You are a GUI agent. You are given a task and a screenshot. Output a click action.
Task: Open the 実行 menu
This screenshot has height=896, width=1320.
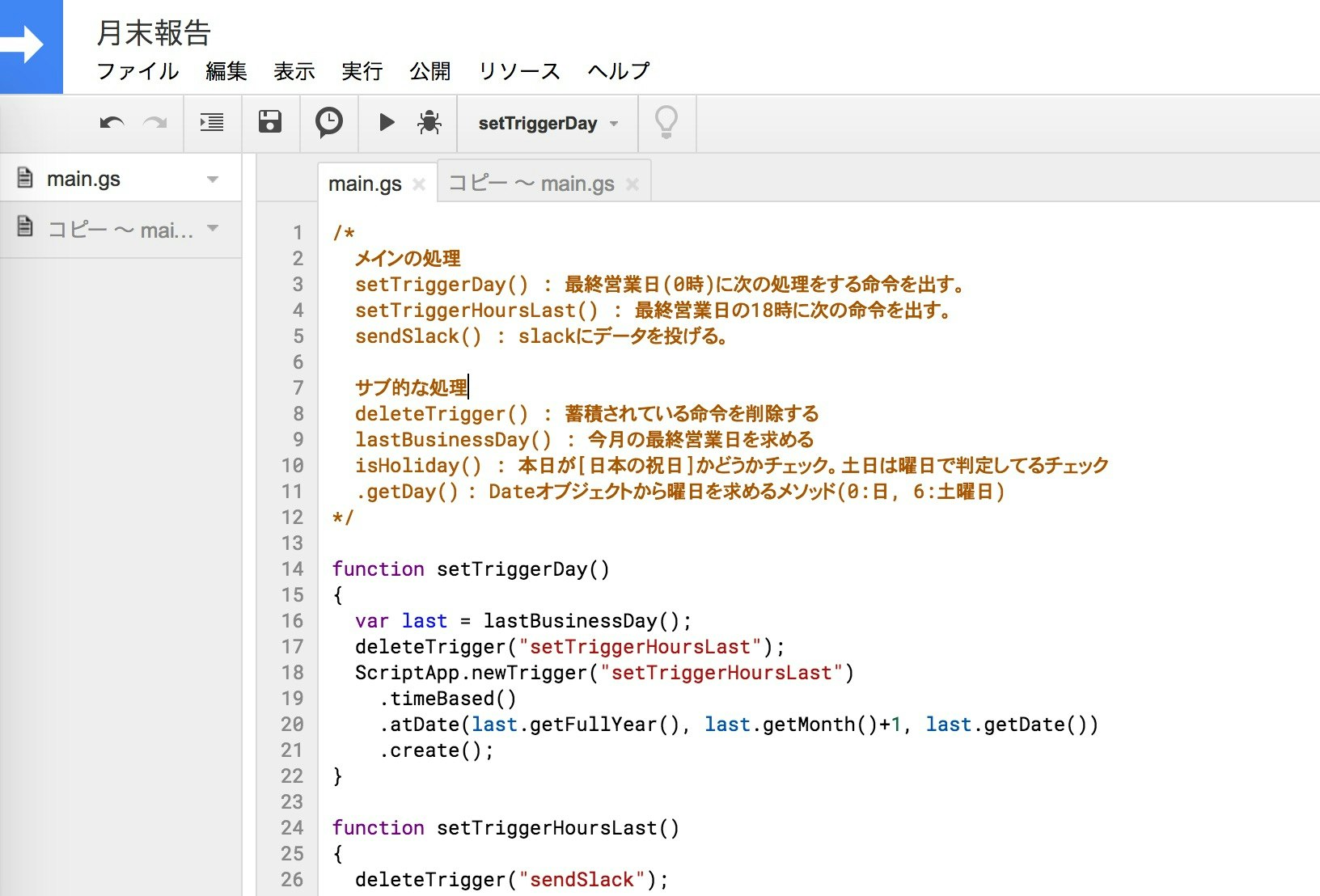coord(362,71)
